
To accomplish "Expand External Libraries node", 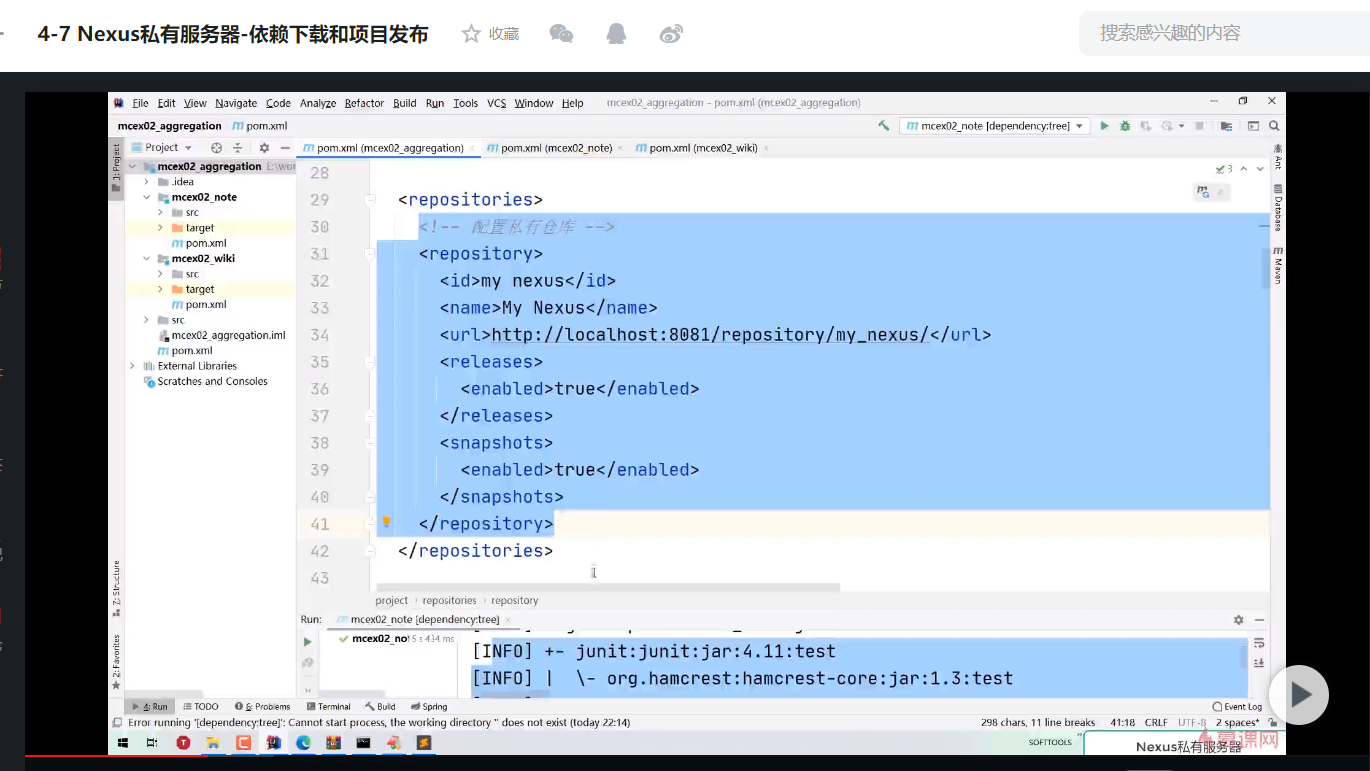I will coord(132,366).
